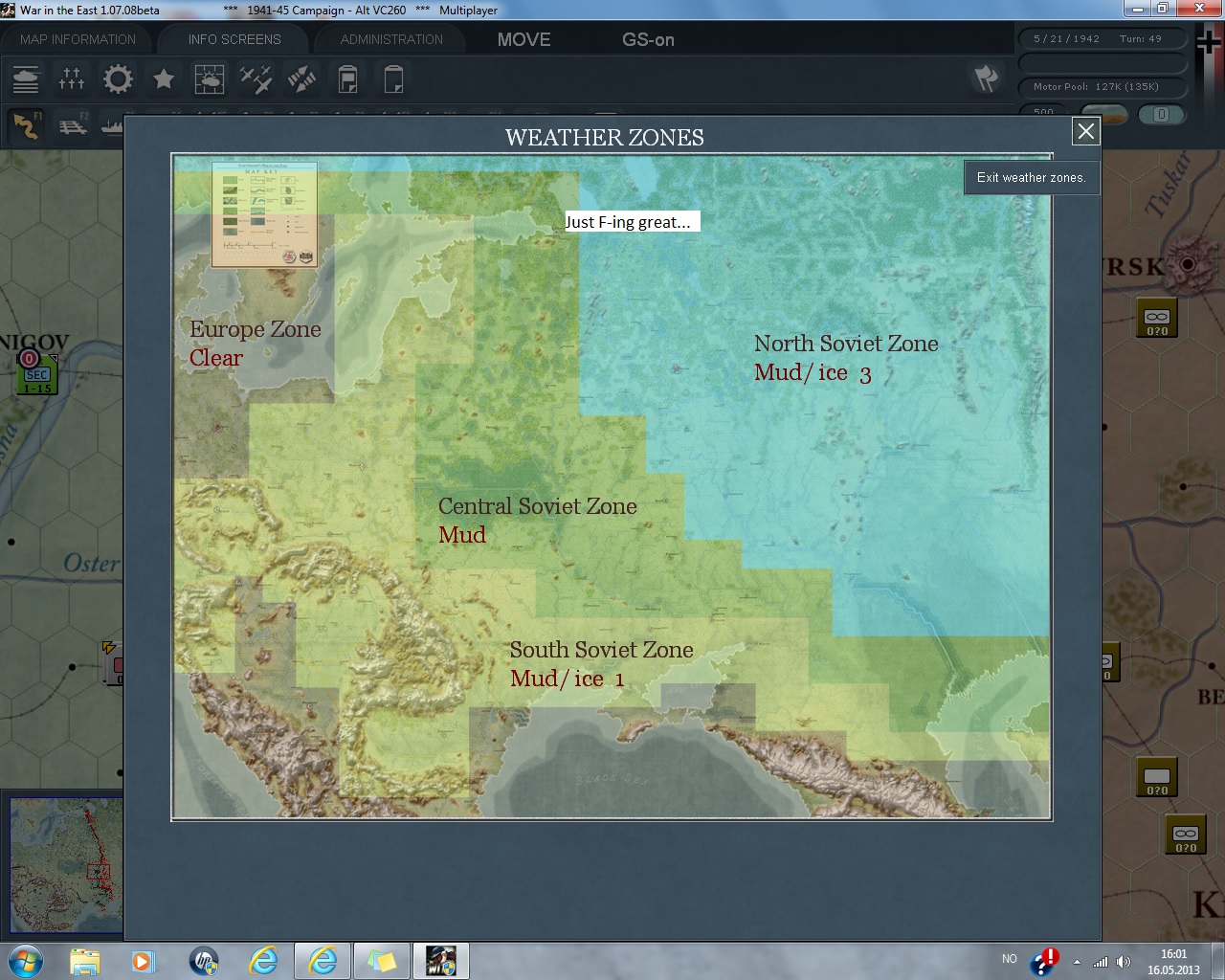Open the network signal tray icon

point(1101,962)
